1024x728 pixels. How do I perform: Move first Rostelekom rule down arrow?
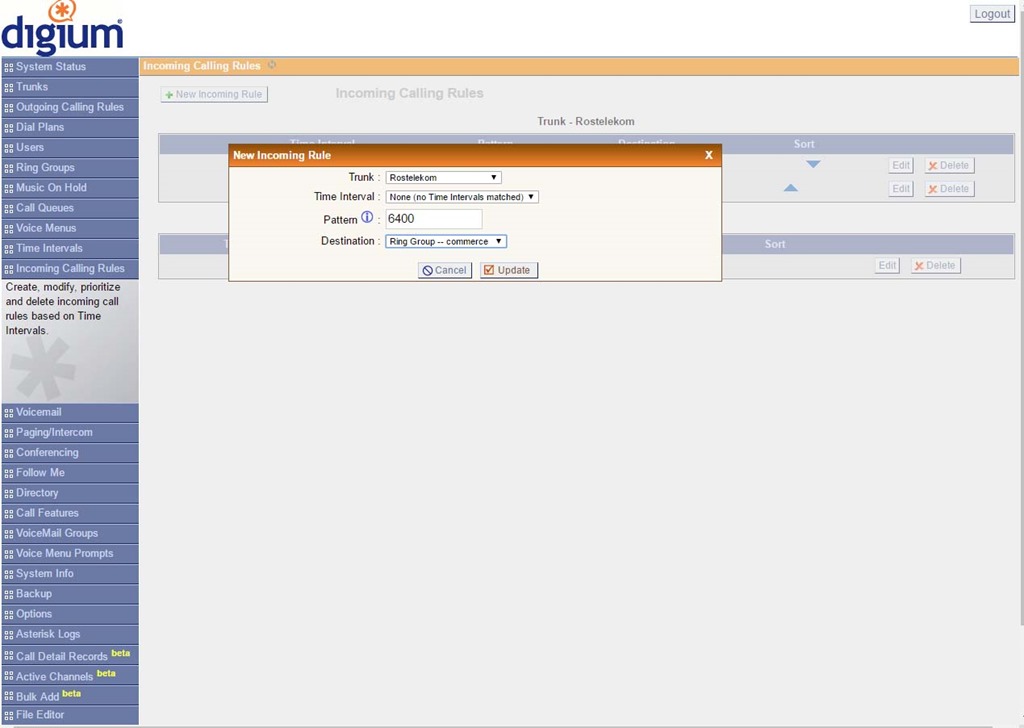(813, 165)
